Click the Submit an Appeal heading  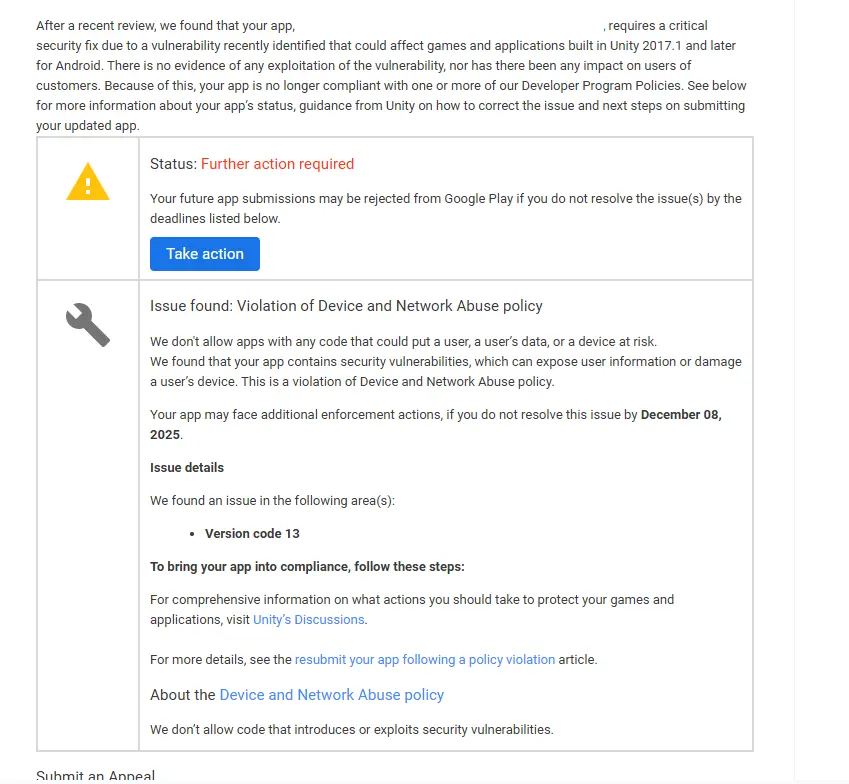pos(96,776)
